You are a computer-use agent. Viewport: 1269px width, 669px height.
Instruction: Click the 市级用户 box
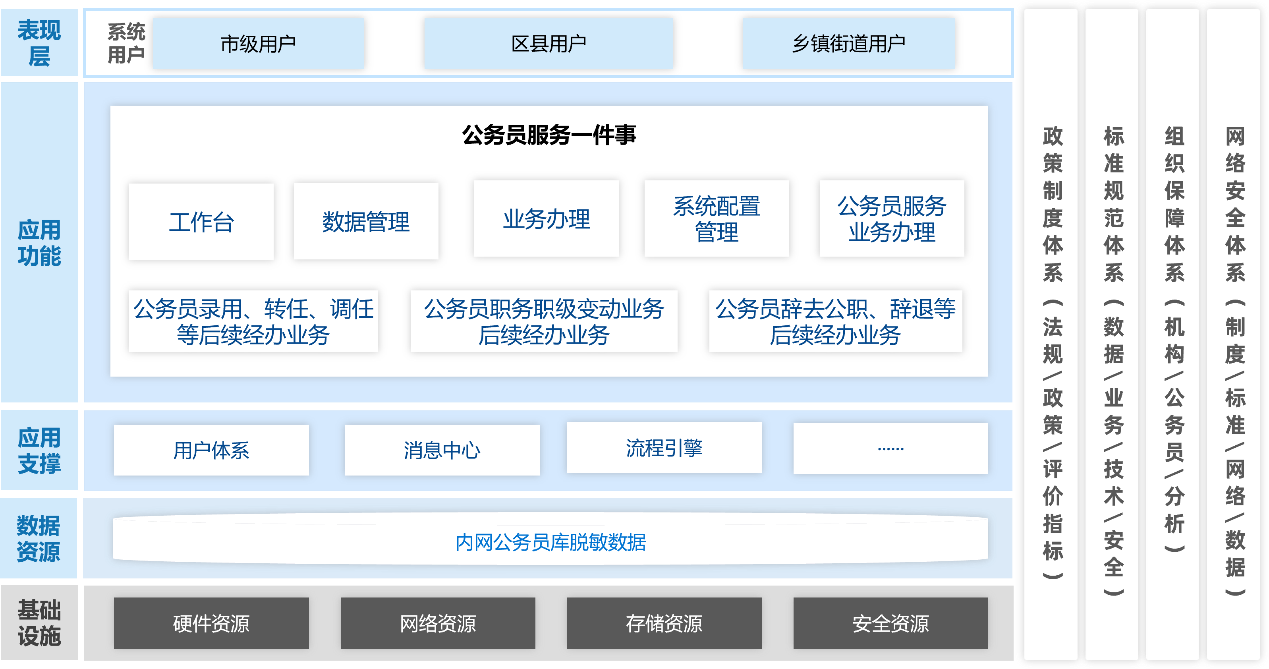coord(258,43)
